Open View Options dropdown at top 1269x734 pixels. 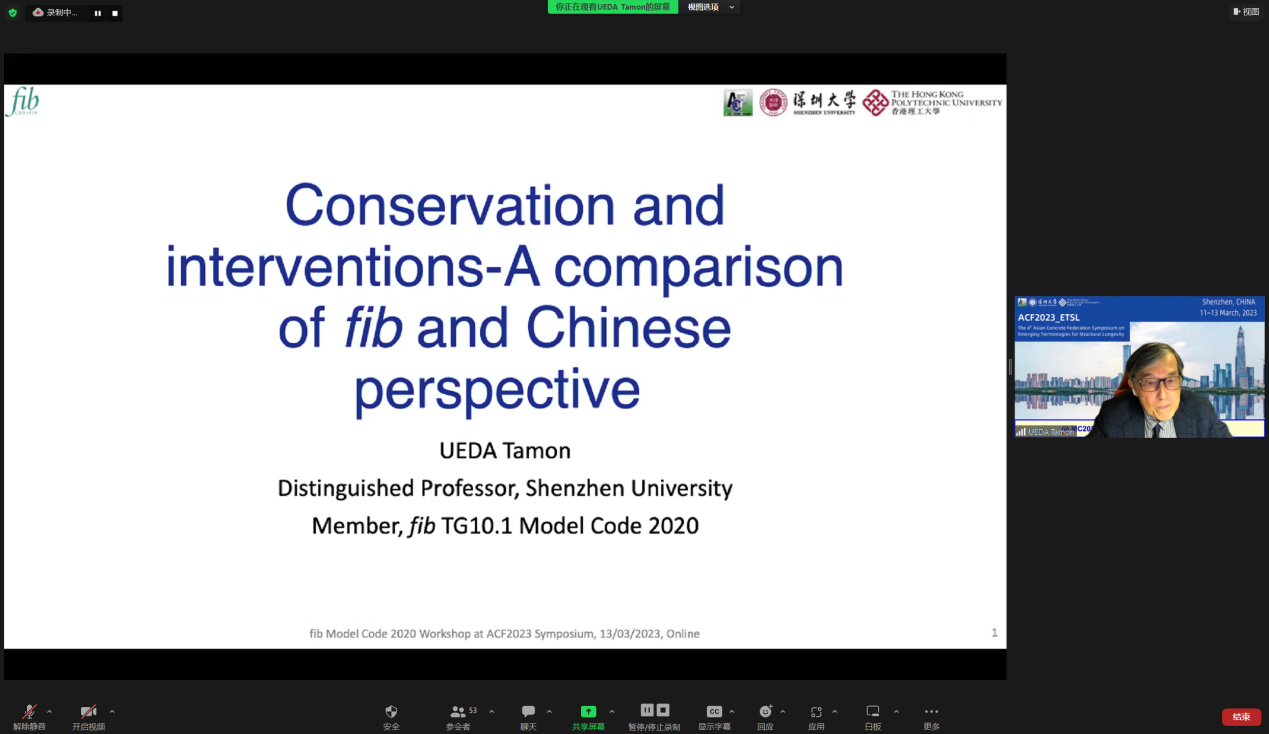(709, 7)
